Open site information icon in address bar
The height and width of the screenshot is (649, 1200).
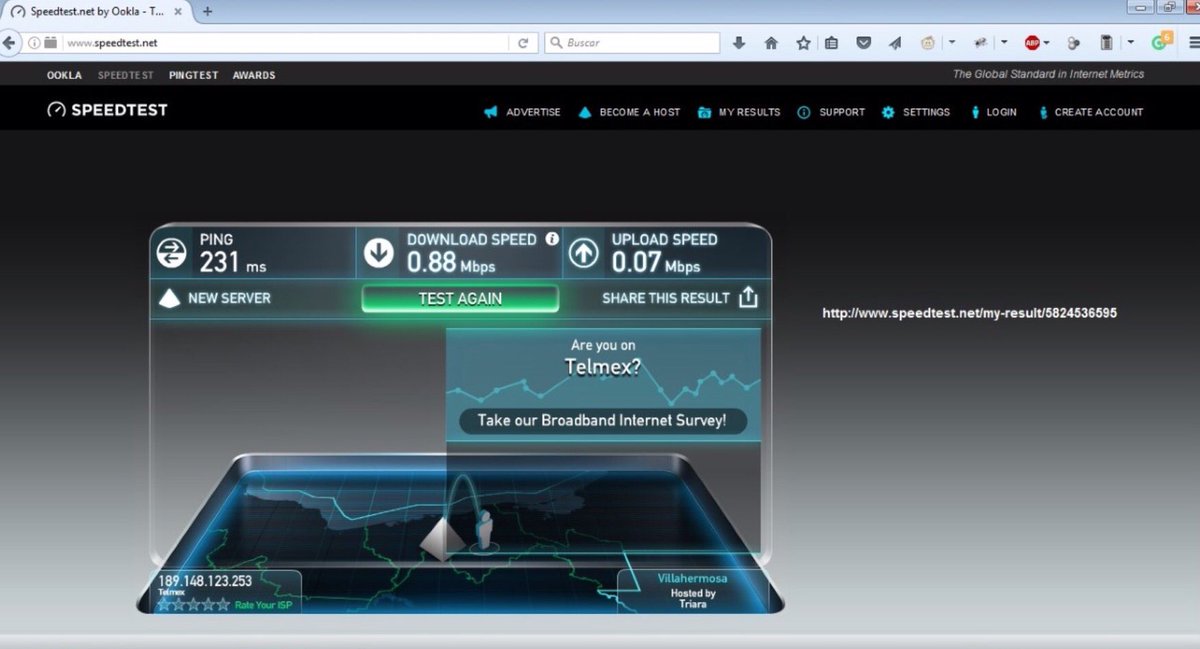[x=34, y=43]
